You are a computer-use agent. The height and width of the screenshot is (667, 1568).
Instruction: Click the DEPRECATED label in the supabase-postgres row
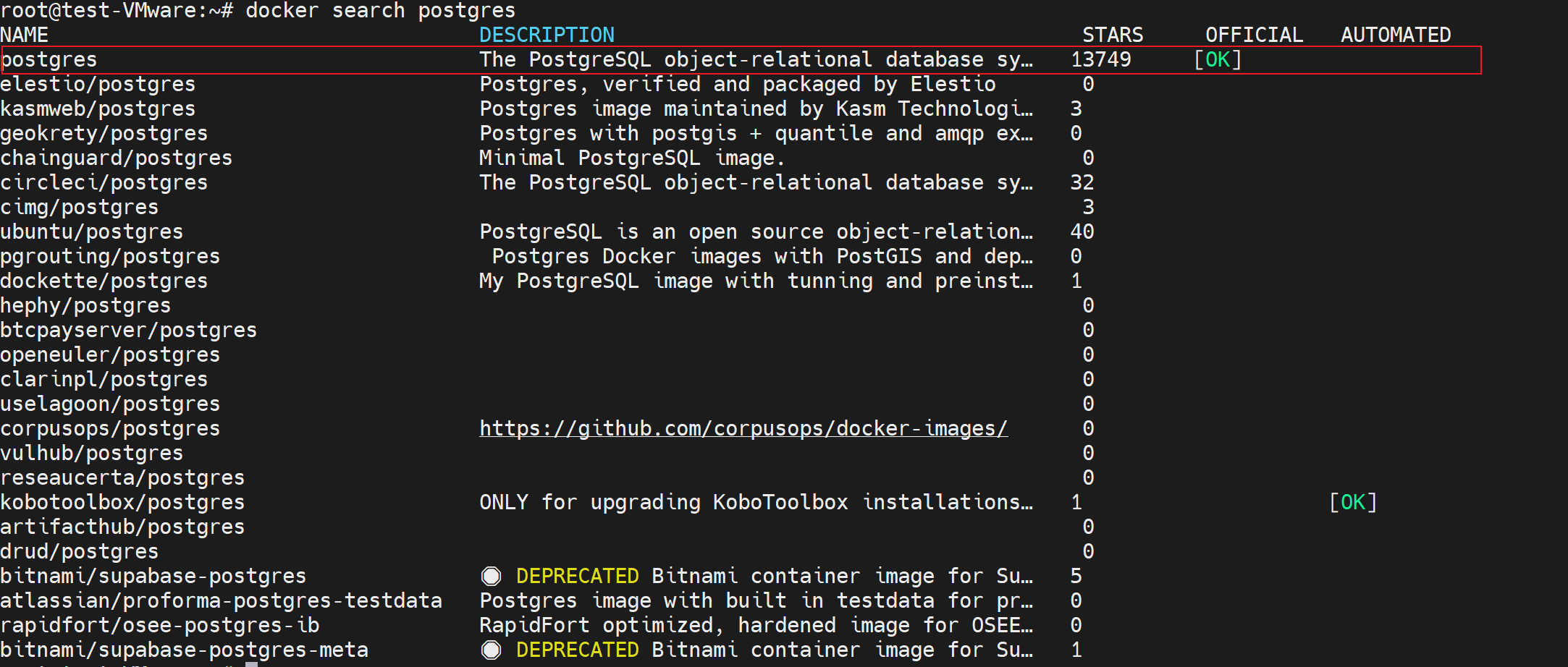[x=578, y=576]
